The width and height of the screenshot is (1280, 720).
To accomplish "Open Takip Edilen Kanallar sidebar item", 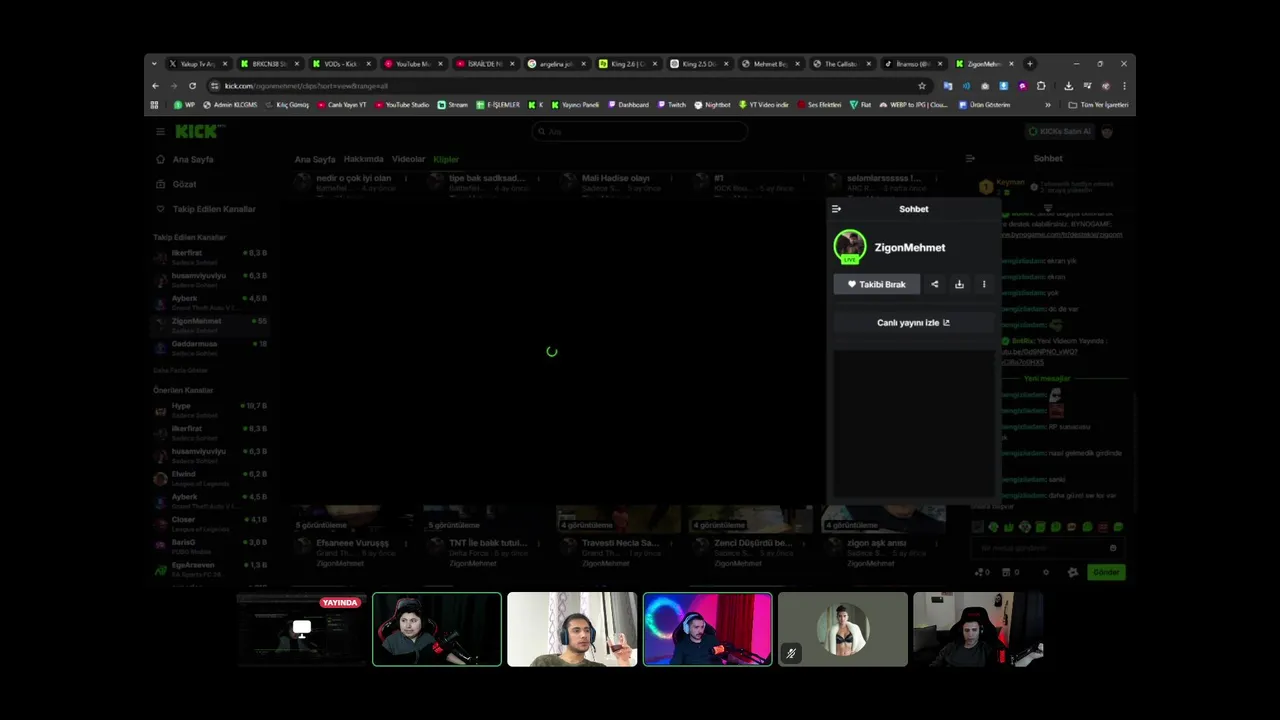I will 206,209.
